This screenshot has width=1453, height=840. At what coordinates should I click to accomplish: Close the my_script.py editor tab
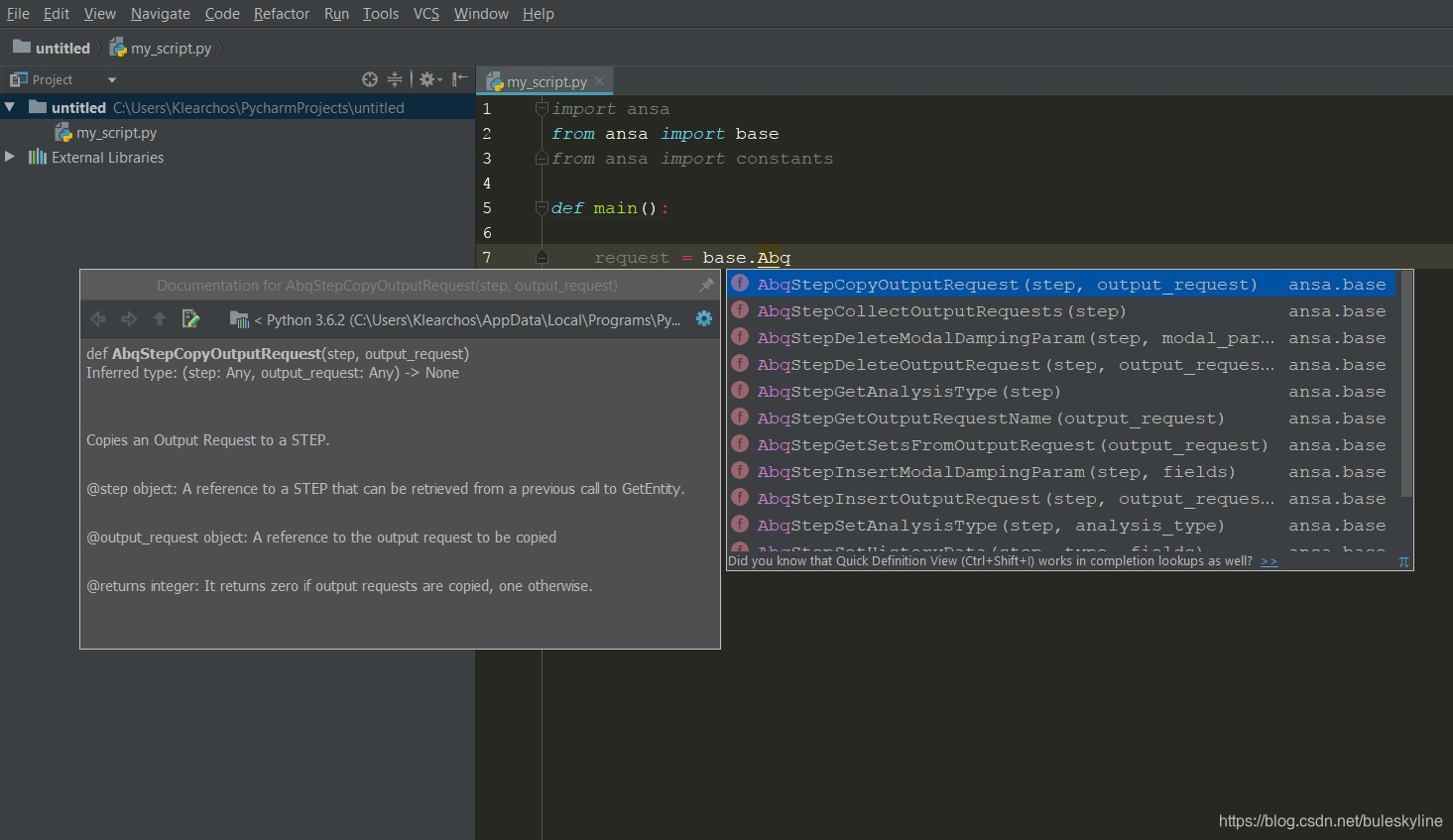(x=599, y=81)
